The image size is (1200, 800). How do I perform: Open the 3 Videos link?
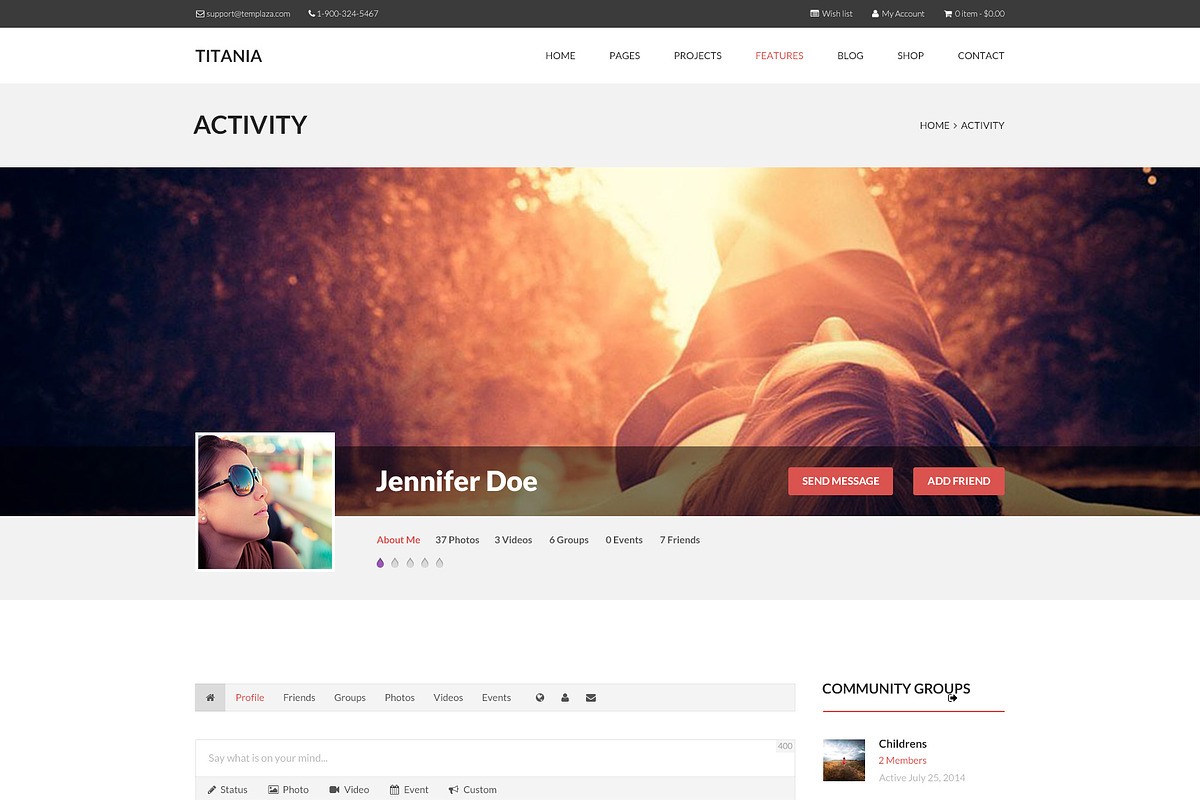[513, 540]
